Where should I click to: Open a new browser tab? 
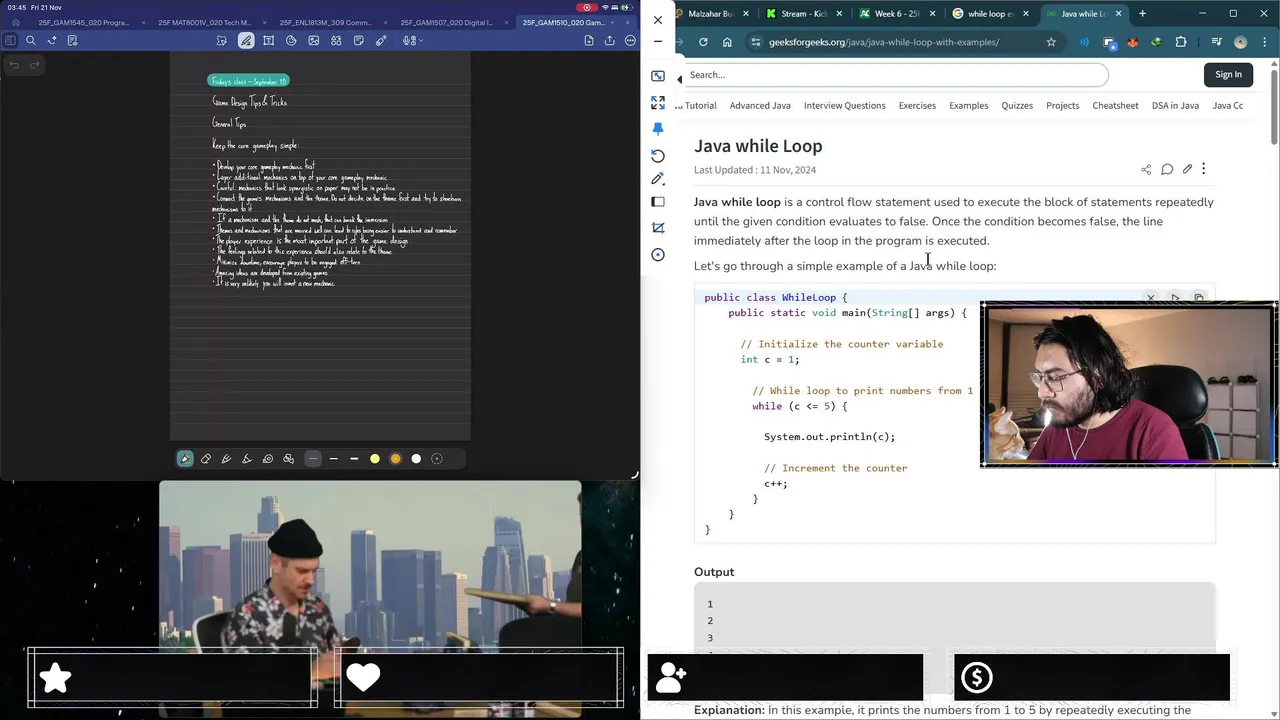pyautogui.click(x=1142, y=14)
